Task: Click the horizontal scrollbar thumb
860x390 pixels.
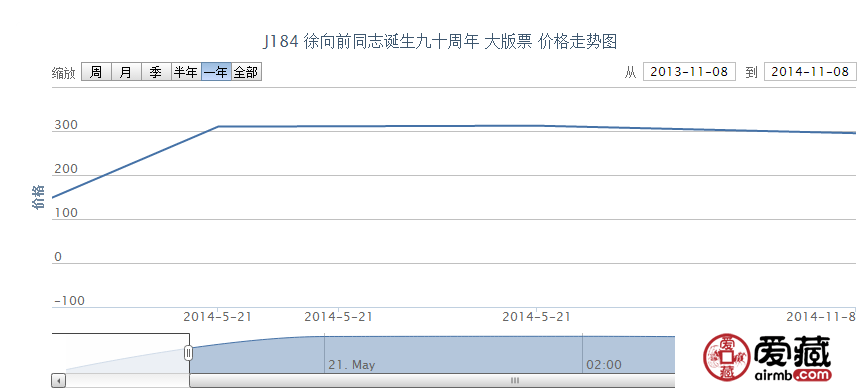Action: tap(432, 381)
